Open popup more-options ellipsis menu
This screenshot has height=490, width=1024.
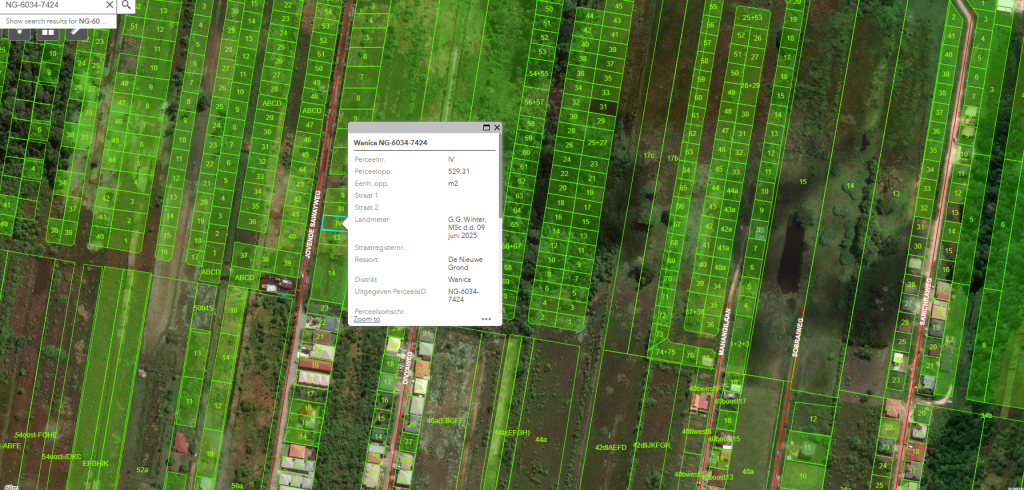486,319
